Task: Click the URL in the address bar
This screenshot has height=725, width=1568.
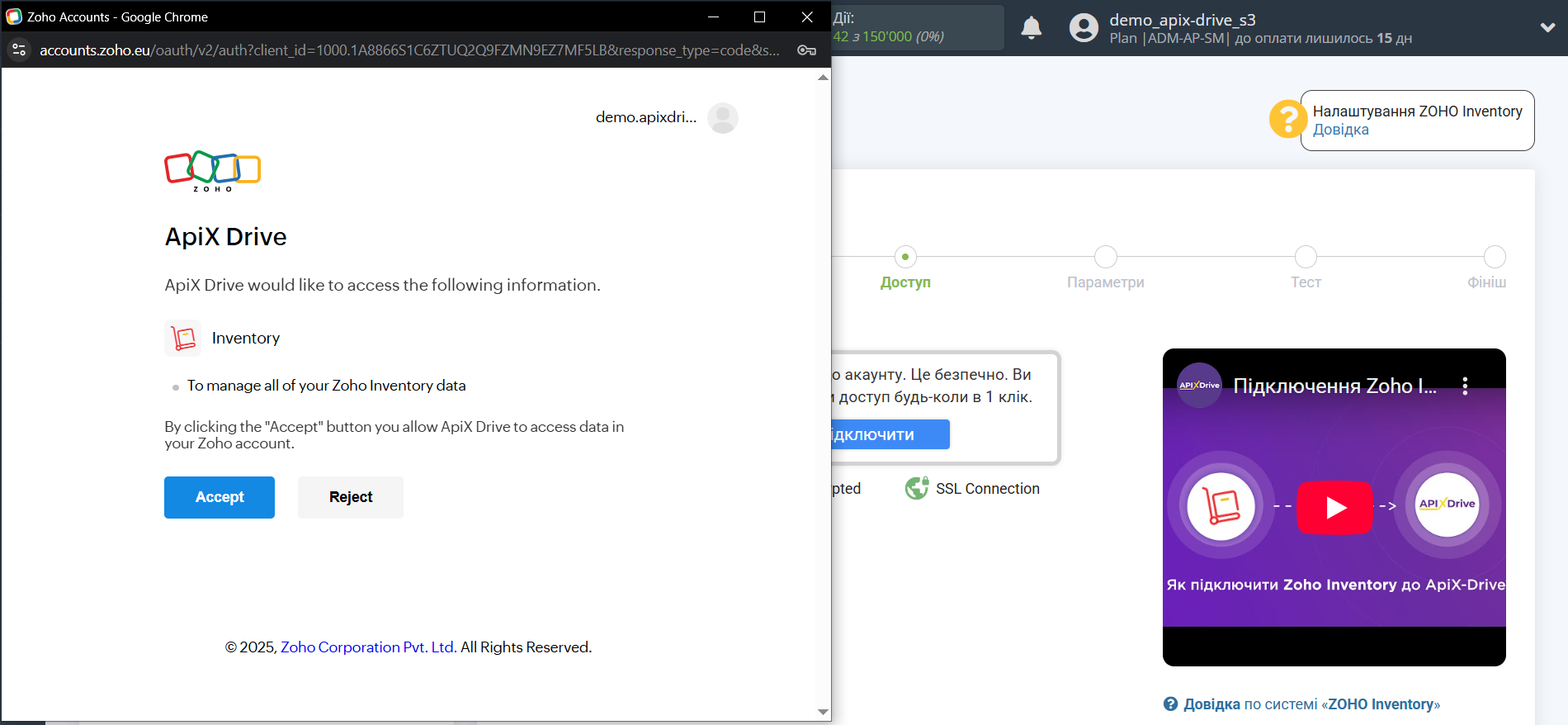Action: tap(409, 50)
